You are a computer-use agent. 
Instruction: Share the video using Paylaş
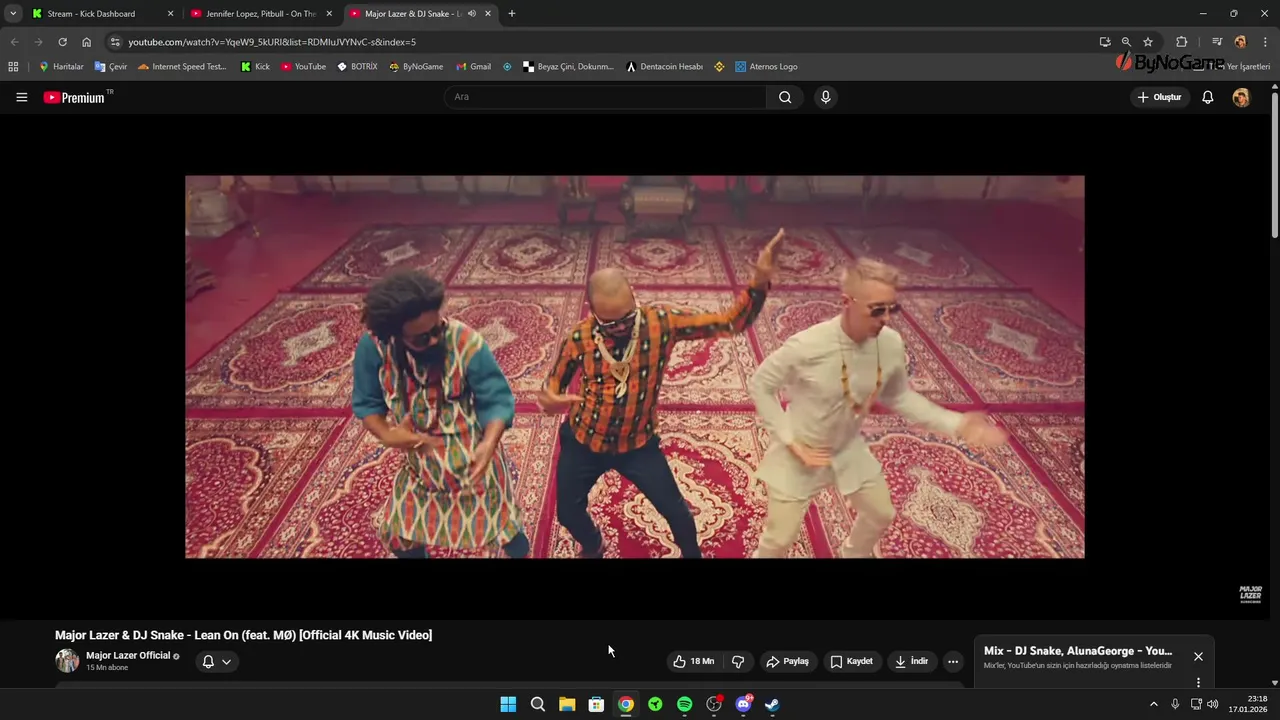[x=788, y=661]
